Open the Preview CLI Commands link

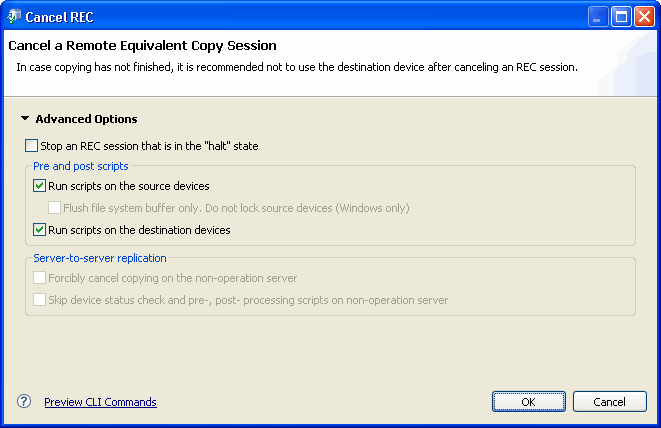pos(100,402)
